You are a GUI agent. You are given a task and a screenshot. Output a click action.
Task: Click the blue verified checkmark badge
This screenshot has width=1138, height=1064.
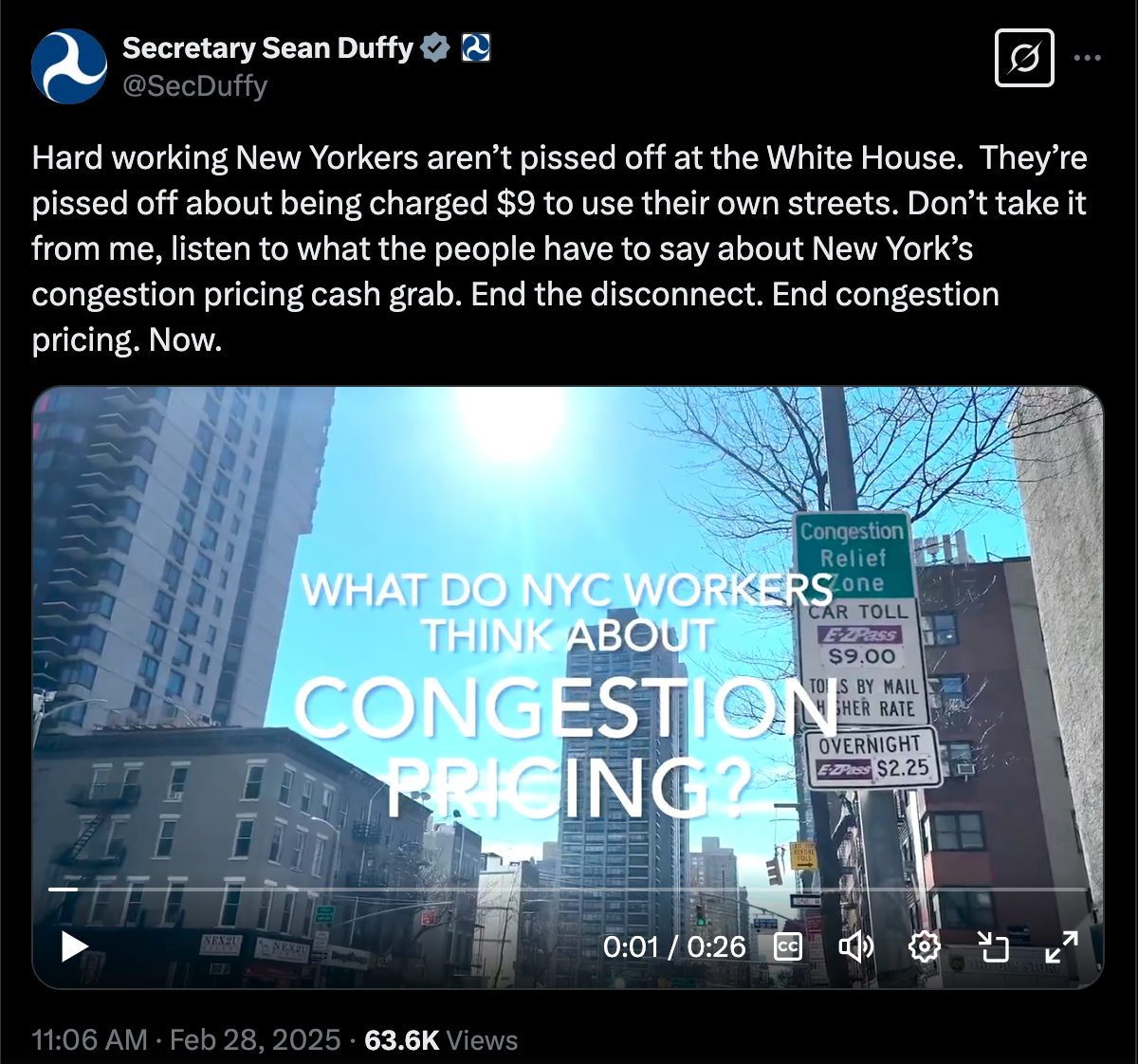[434, 47]
